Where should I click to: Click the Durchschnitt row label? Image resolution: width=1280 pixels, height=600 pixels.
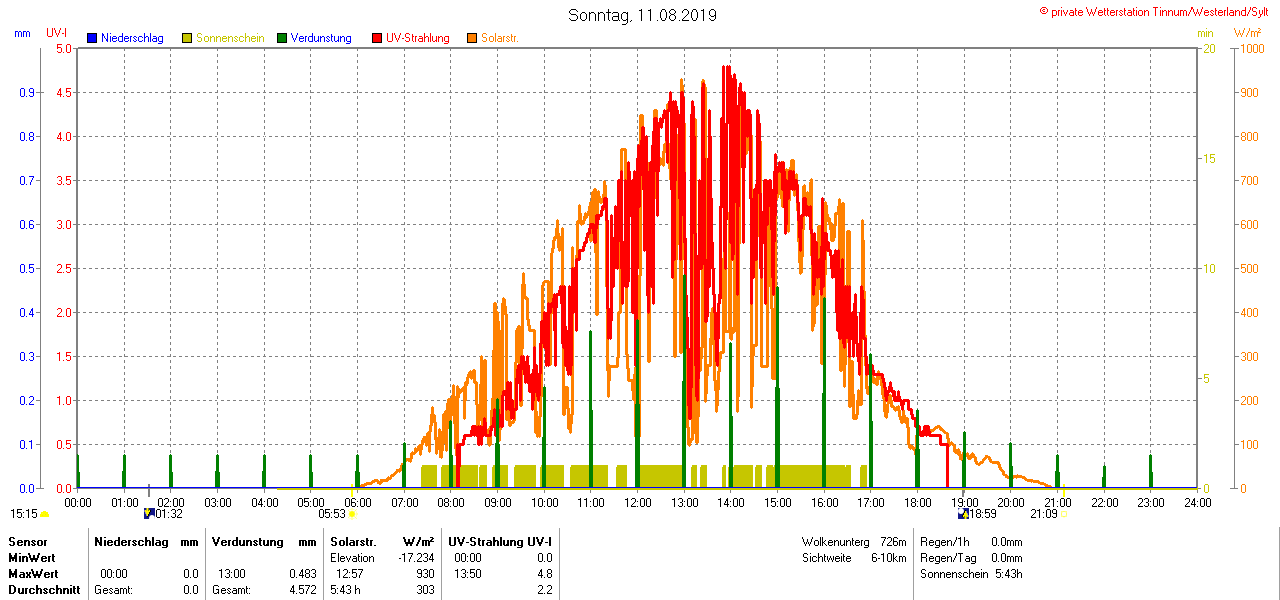tap(44, 590)
